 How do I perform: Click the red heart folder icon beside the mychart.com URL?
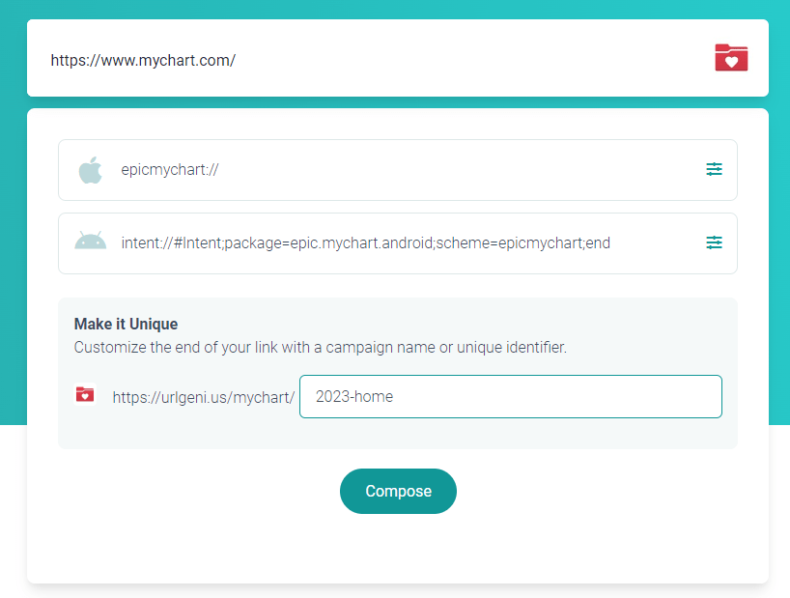[x=731, y=57]
